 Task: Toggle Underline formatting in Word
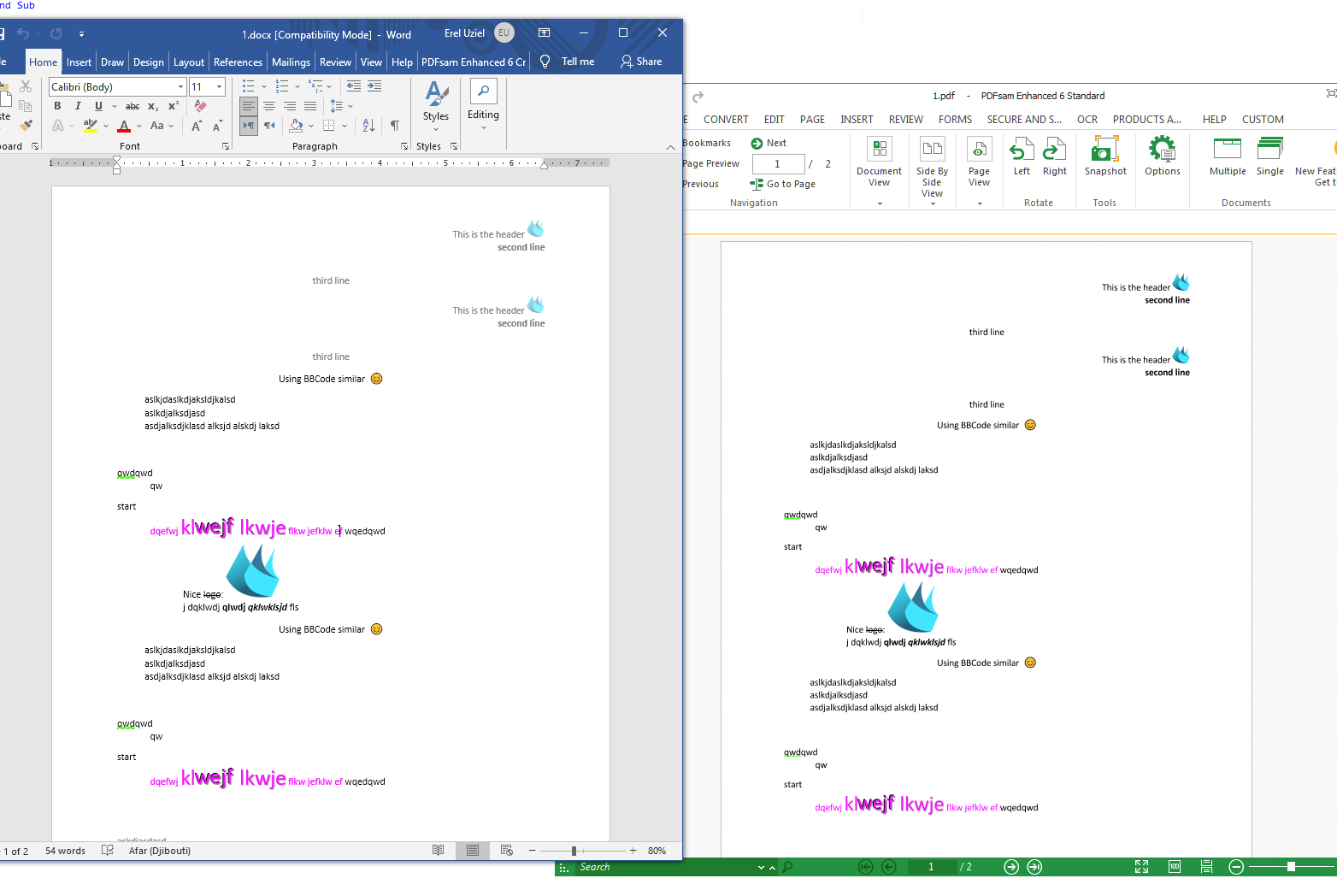tap(98, 106)
